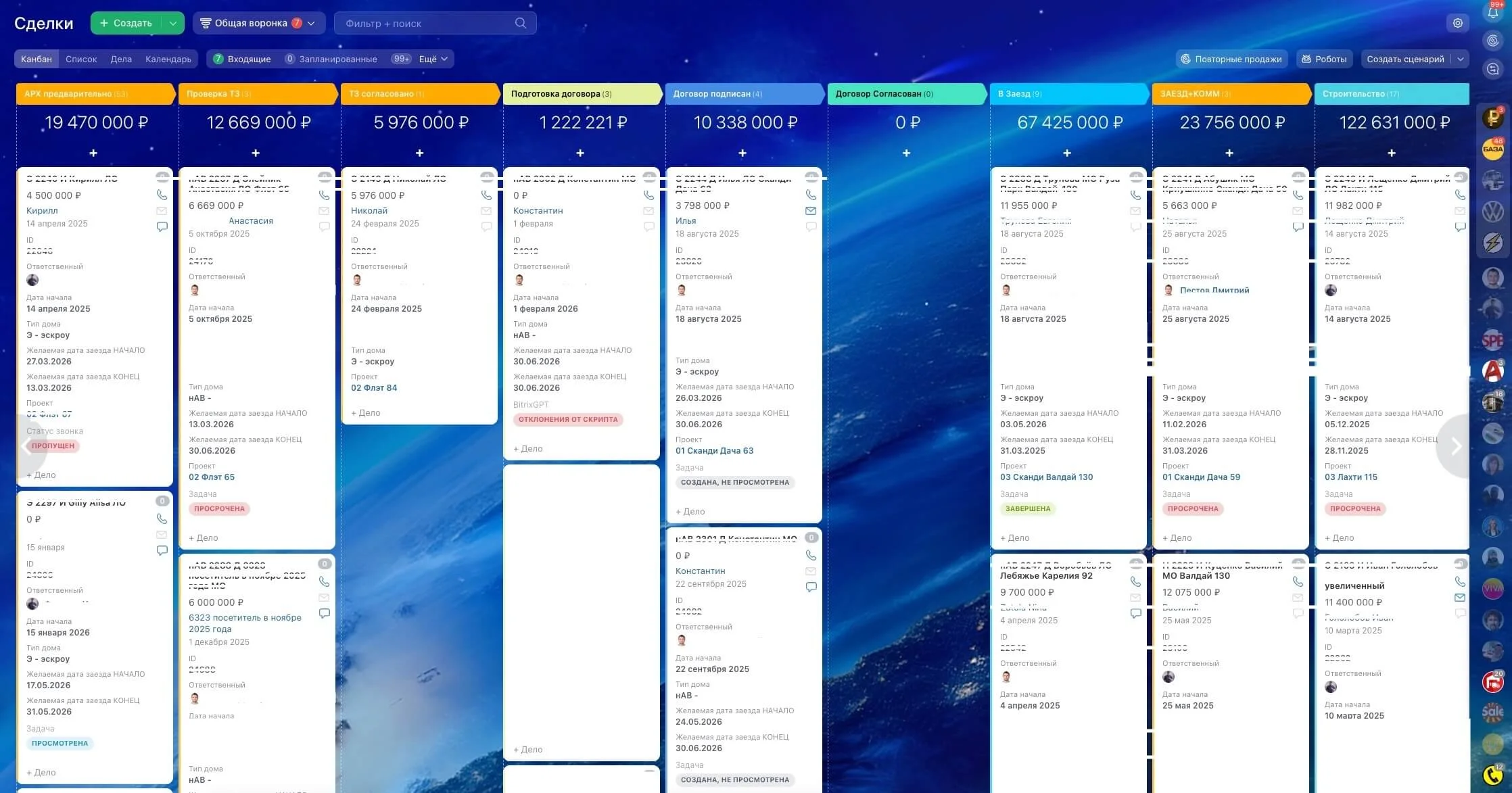
Task: Open project link 02 Флэт 84
Action: [x=374, y=387]
